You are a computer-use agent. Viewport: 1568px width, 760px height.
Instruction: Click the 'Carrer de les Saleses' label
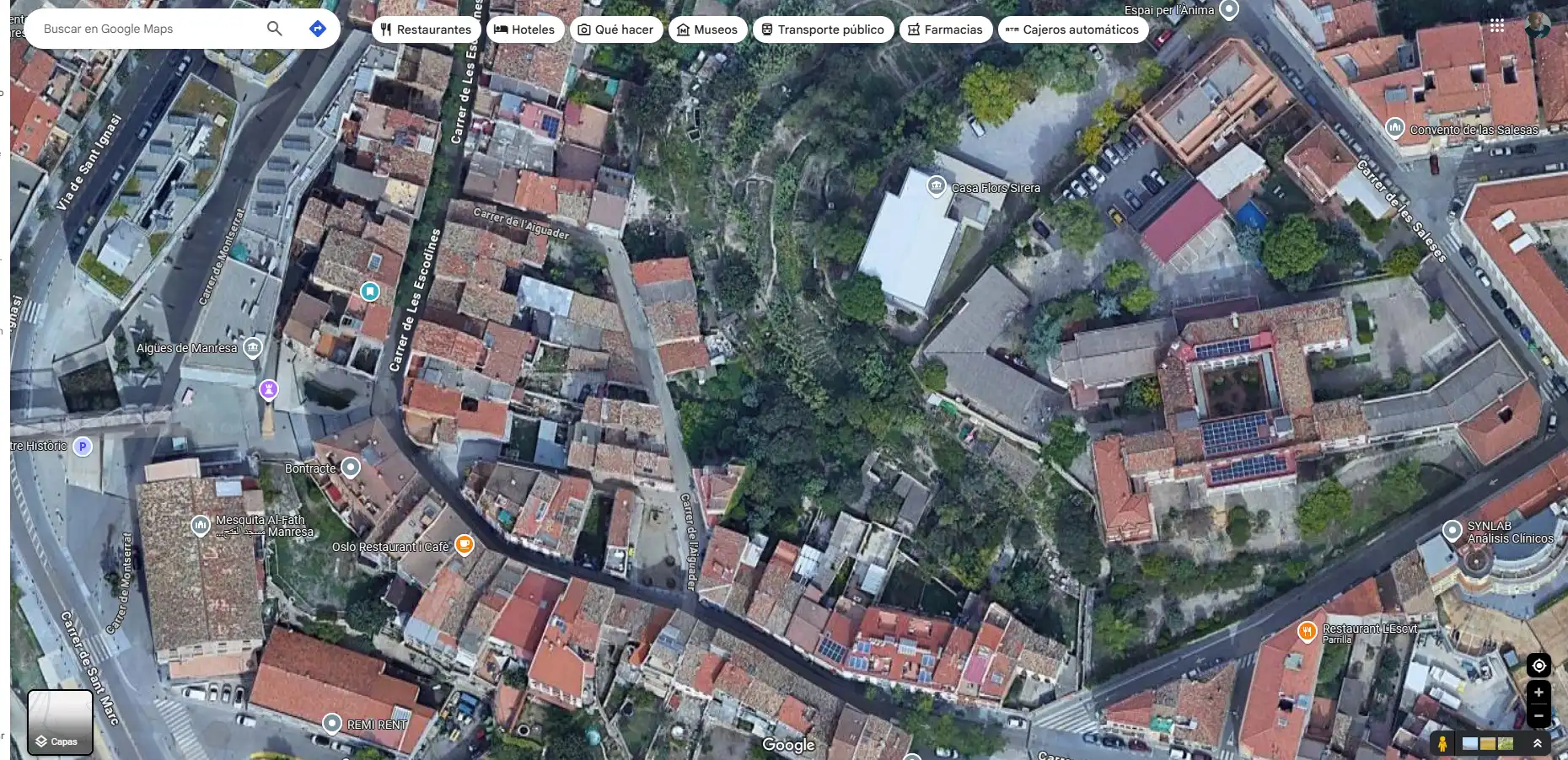click(1401, 211)
